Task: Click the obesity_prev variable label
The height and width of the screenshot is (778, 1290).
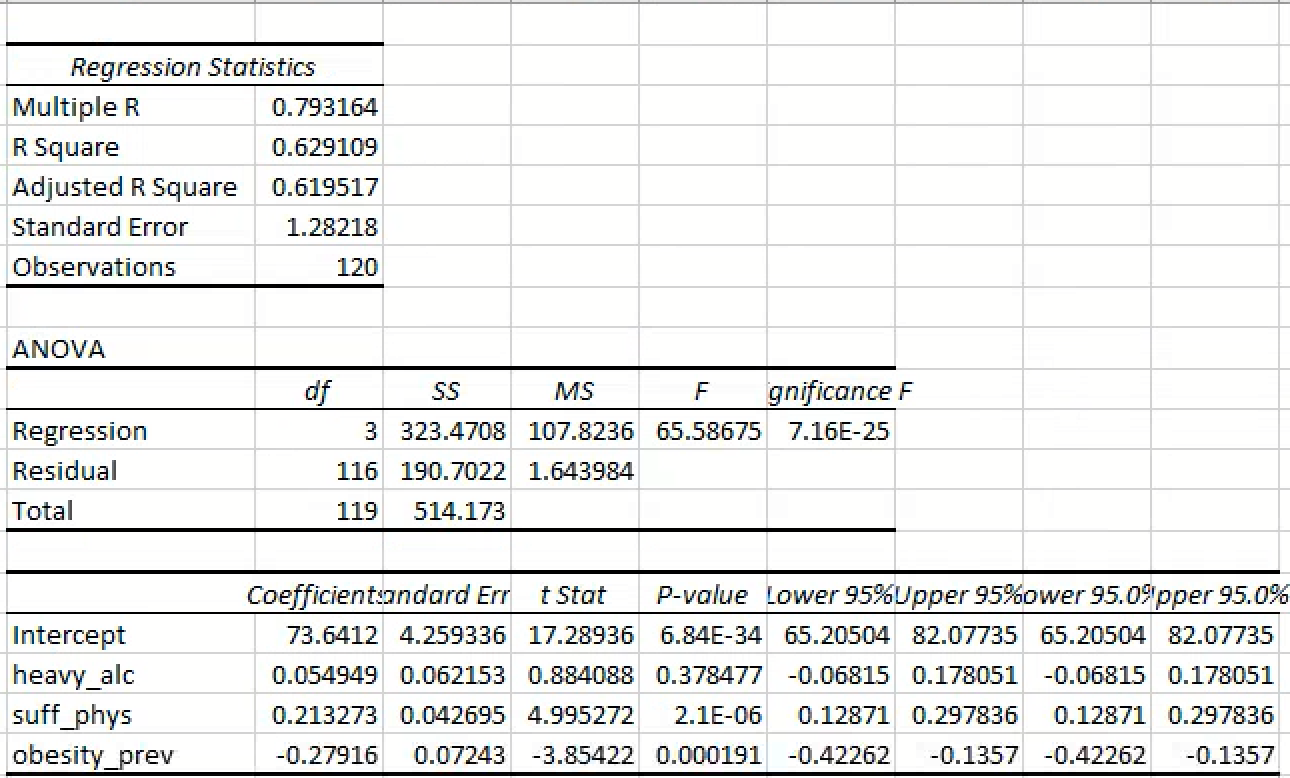Action: 93,755
